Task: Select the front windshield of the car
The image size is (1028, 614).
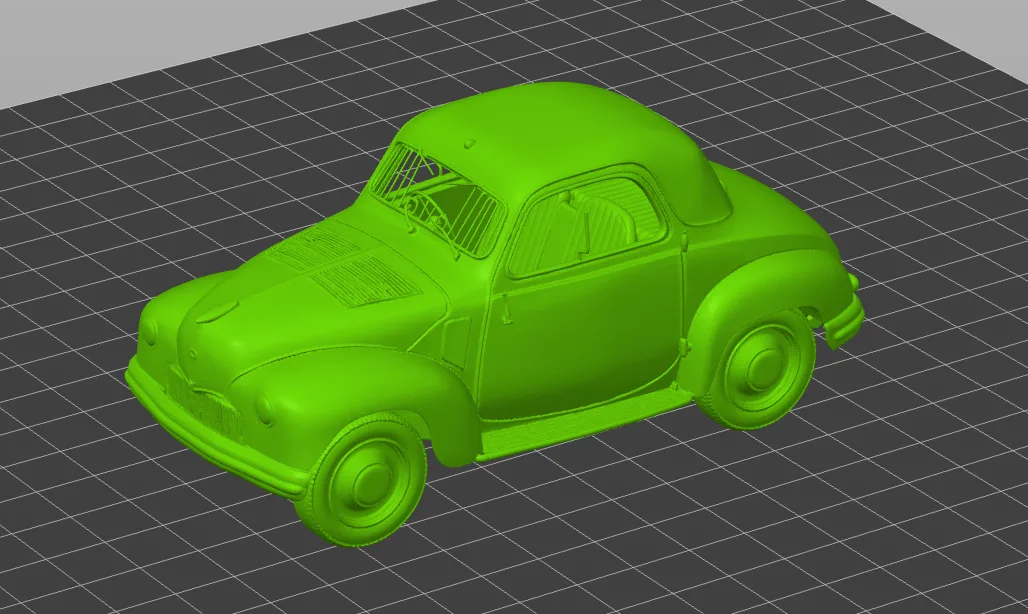Action: (438, 202)
